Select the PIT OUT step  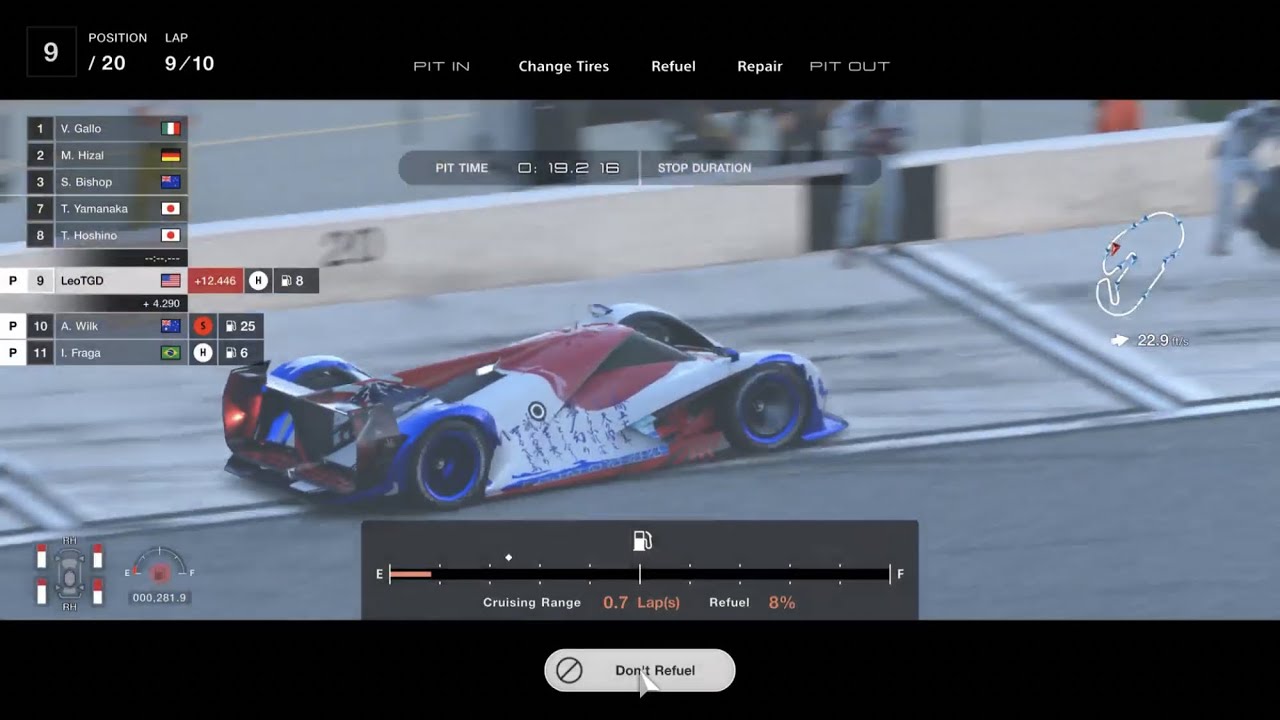pos(849,66)
